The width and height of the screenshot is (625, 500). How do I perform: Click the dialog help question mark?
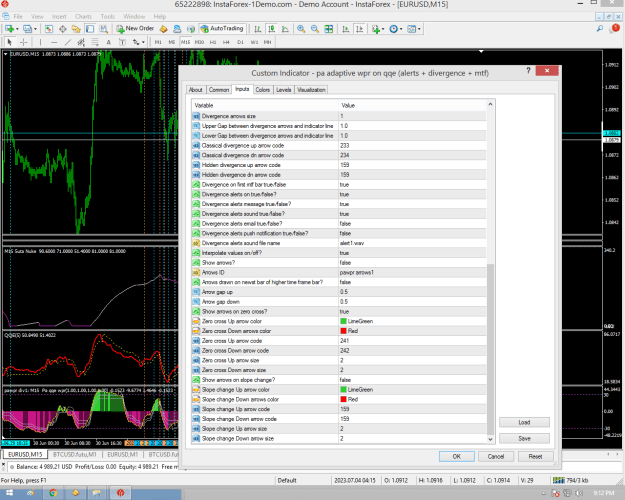tap(528, 71)
